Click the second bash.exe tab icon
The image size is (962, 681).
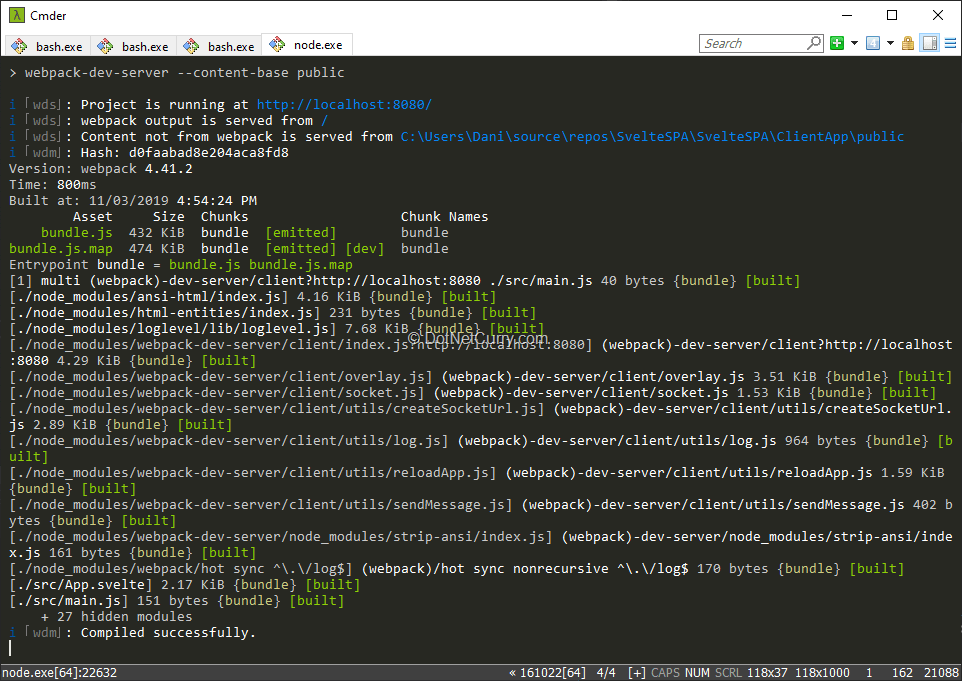tap(106, 46)
